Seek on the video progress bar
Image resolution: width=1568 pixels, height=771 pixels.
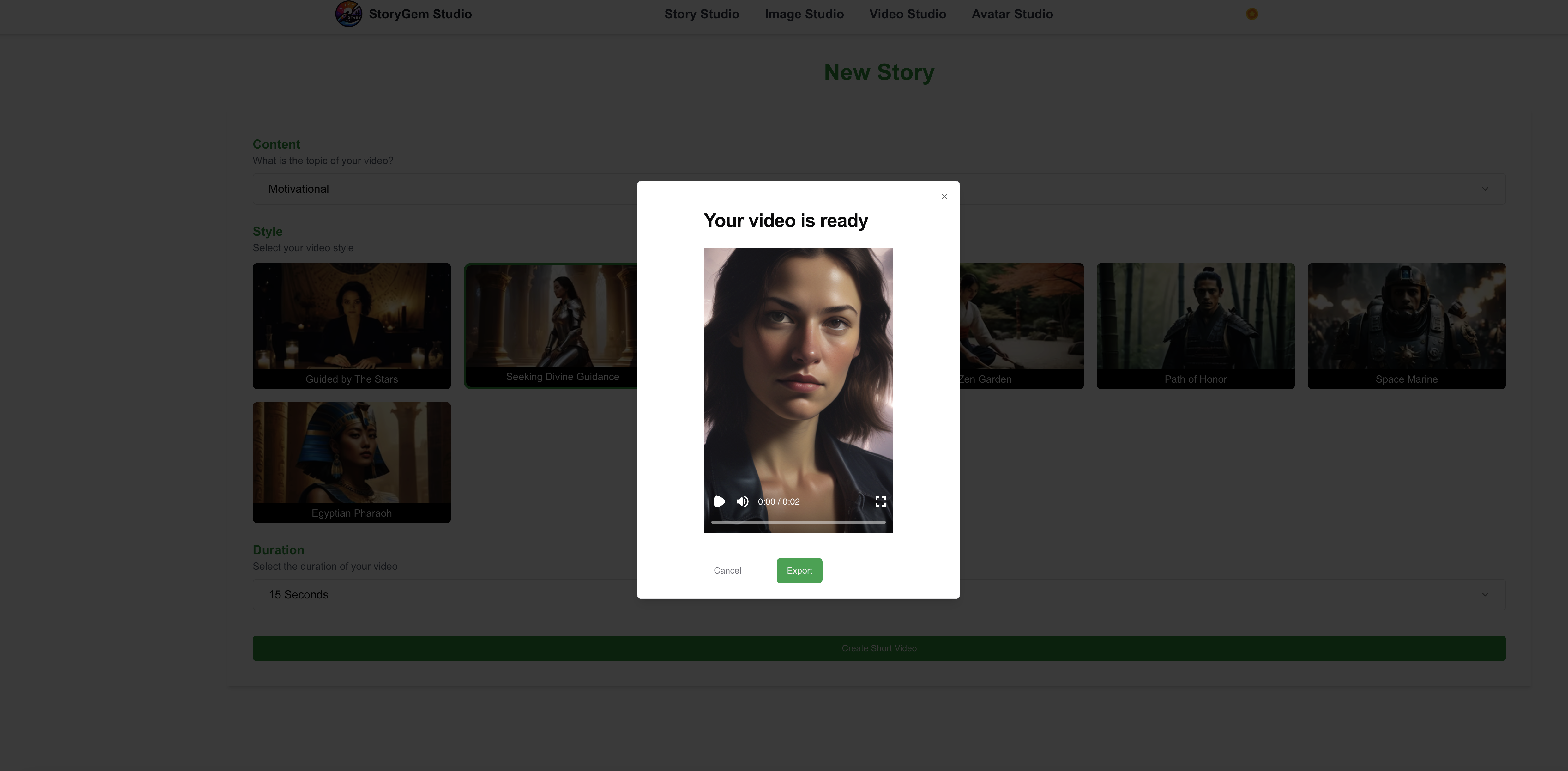coord(798,522)
